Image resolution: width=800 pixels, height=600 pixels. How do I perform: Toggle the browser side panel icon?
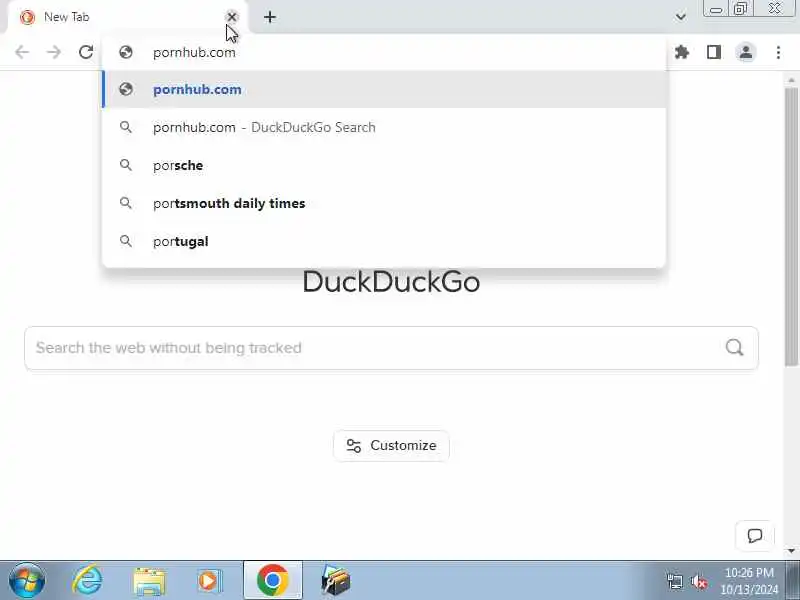coord(714,52)
